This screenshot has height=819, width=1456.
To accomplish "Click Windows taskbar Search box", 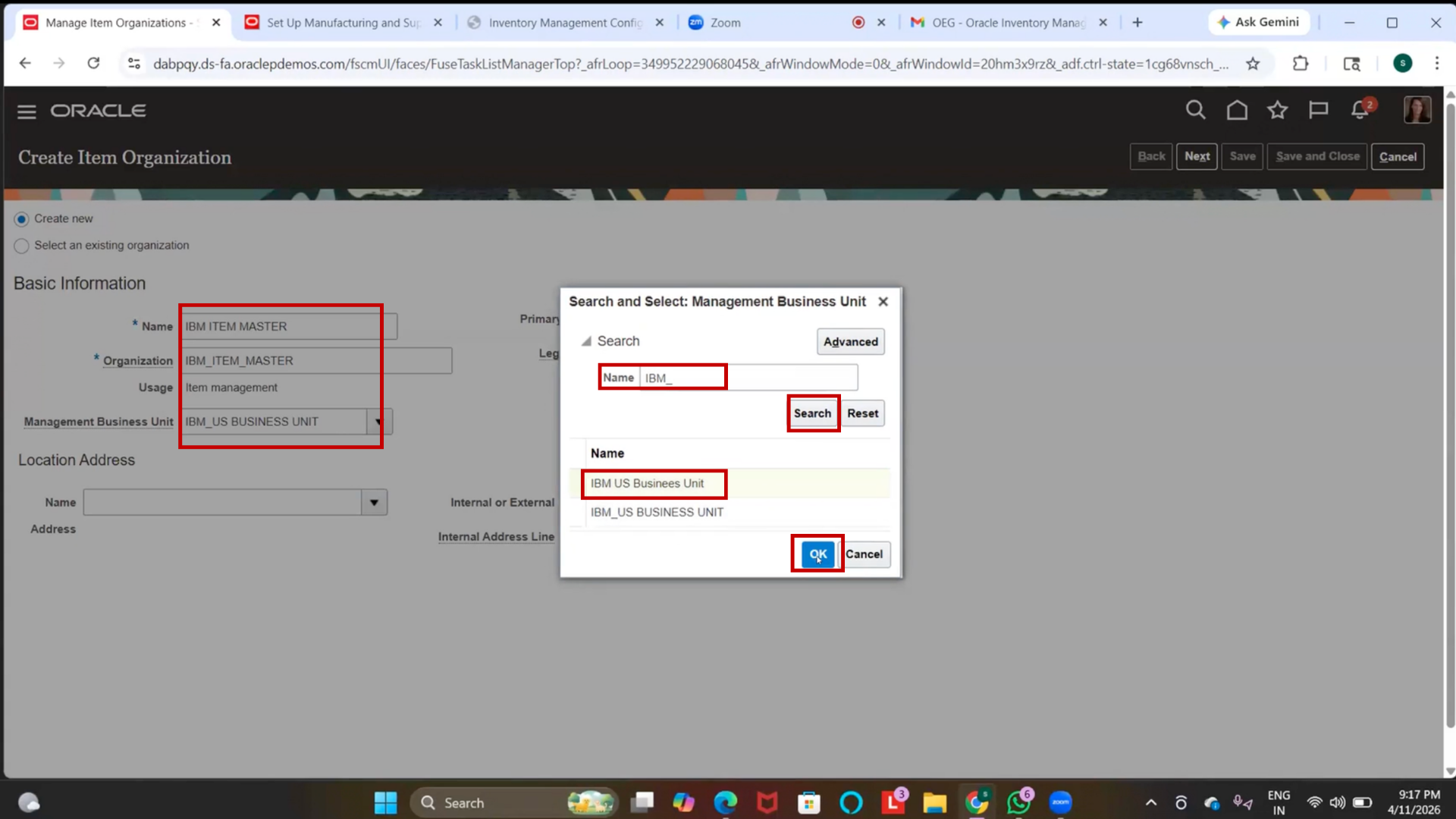I will tap(514, 802).
